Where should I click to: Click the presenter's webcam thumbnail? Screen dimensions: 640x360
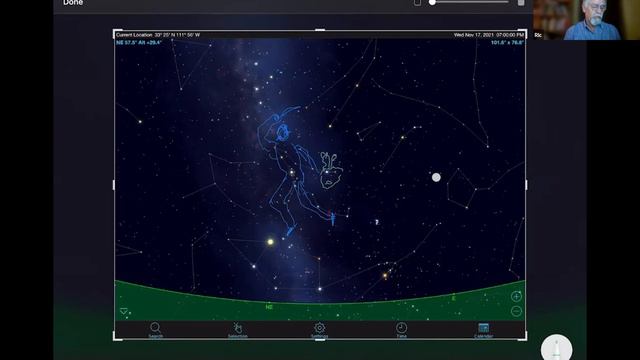click(586, 20)
